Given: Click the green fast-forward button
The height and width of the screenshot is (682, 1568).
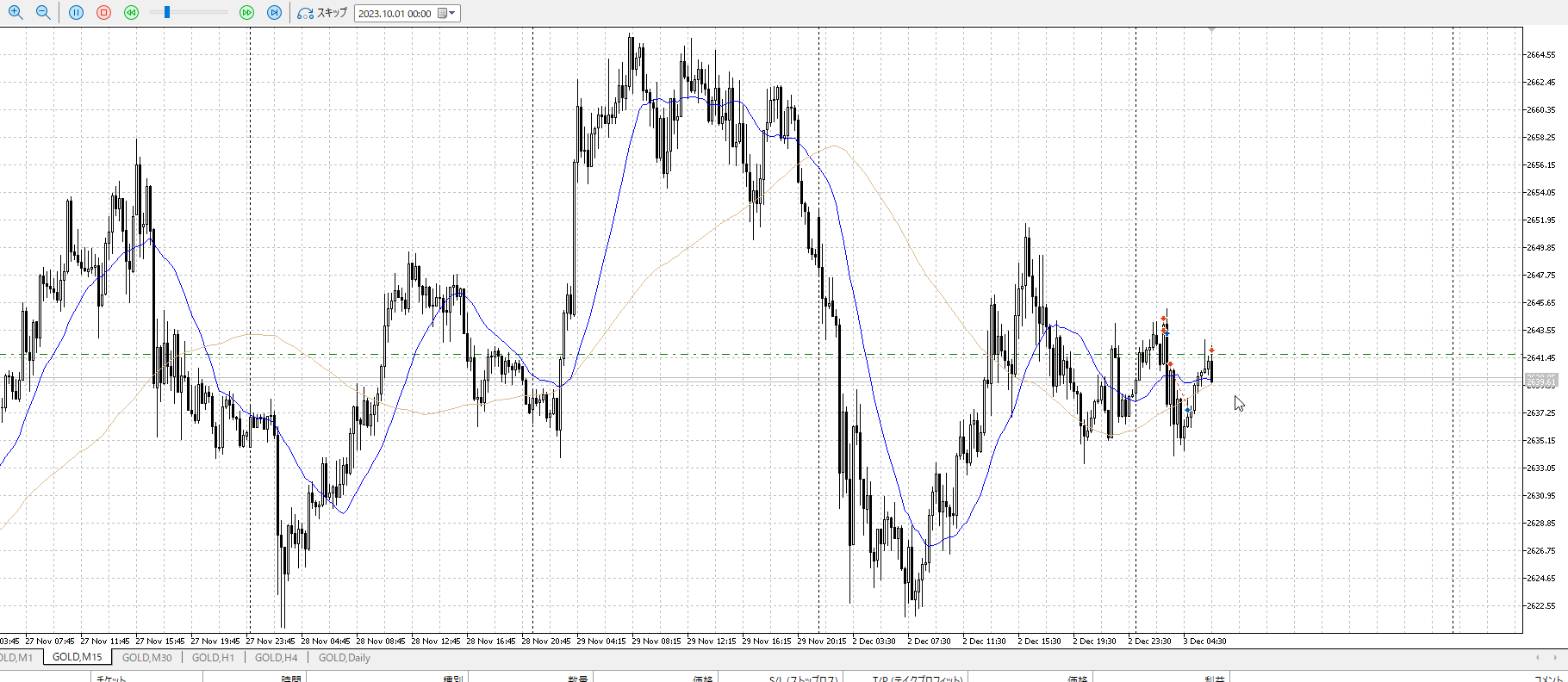Looking at the screenshot, I should (x=246, y=13).
